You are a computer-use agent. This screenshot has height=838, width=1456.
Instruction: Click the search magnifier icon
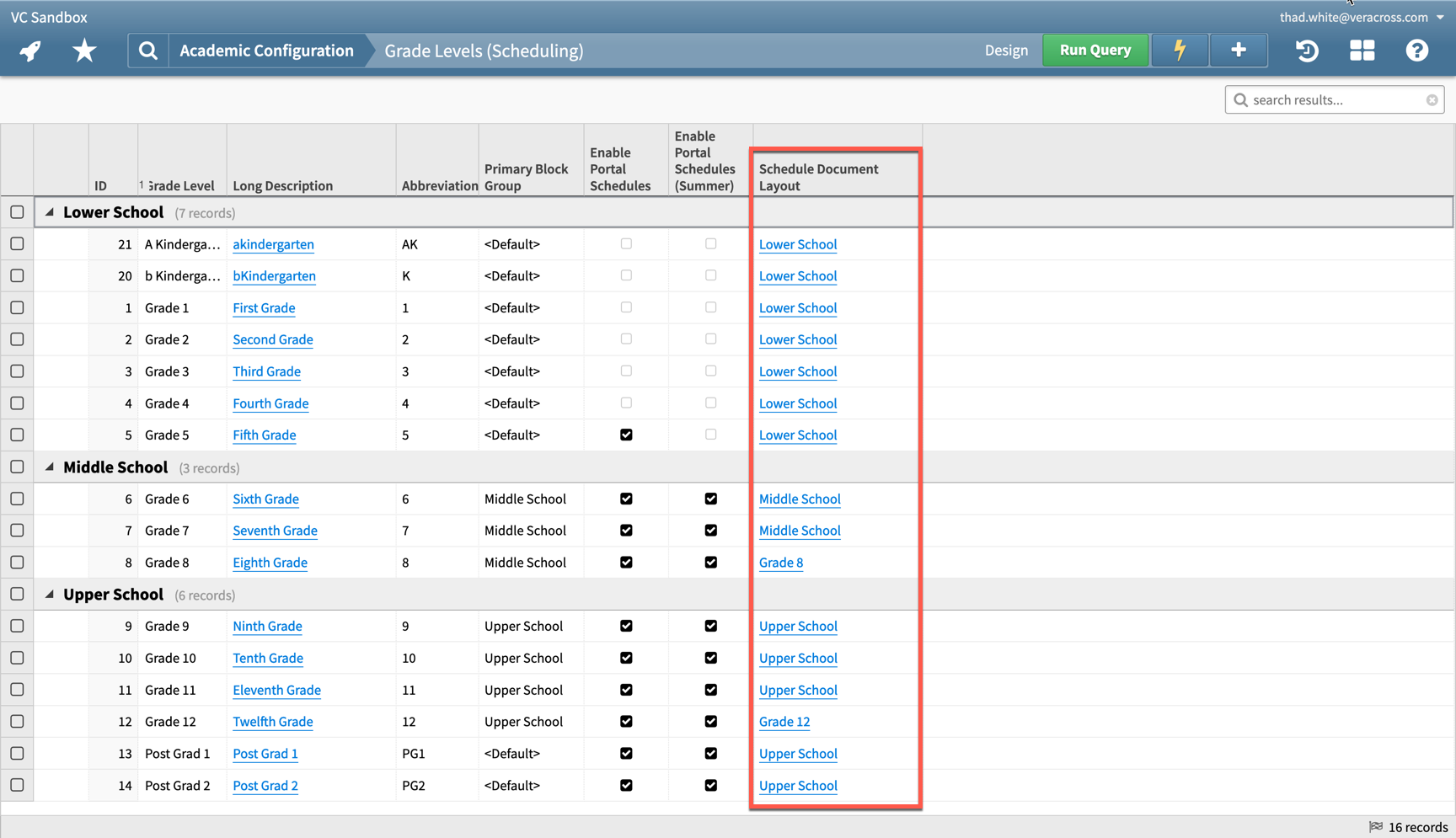click(x=148, y=51)
